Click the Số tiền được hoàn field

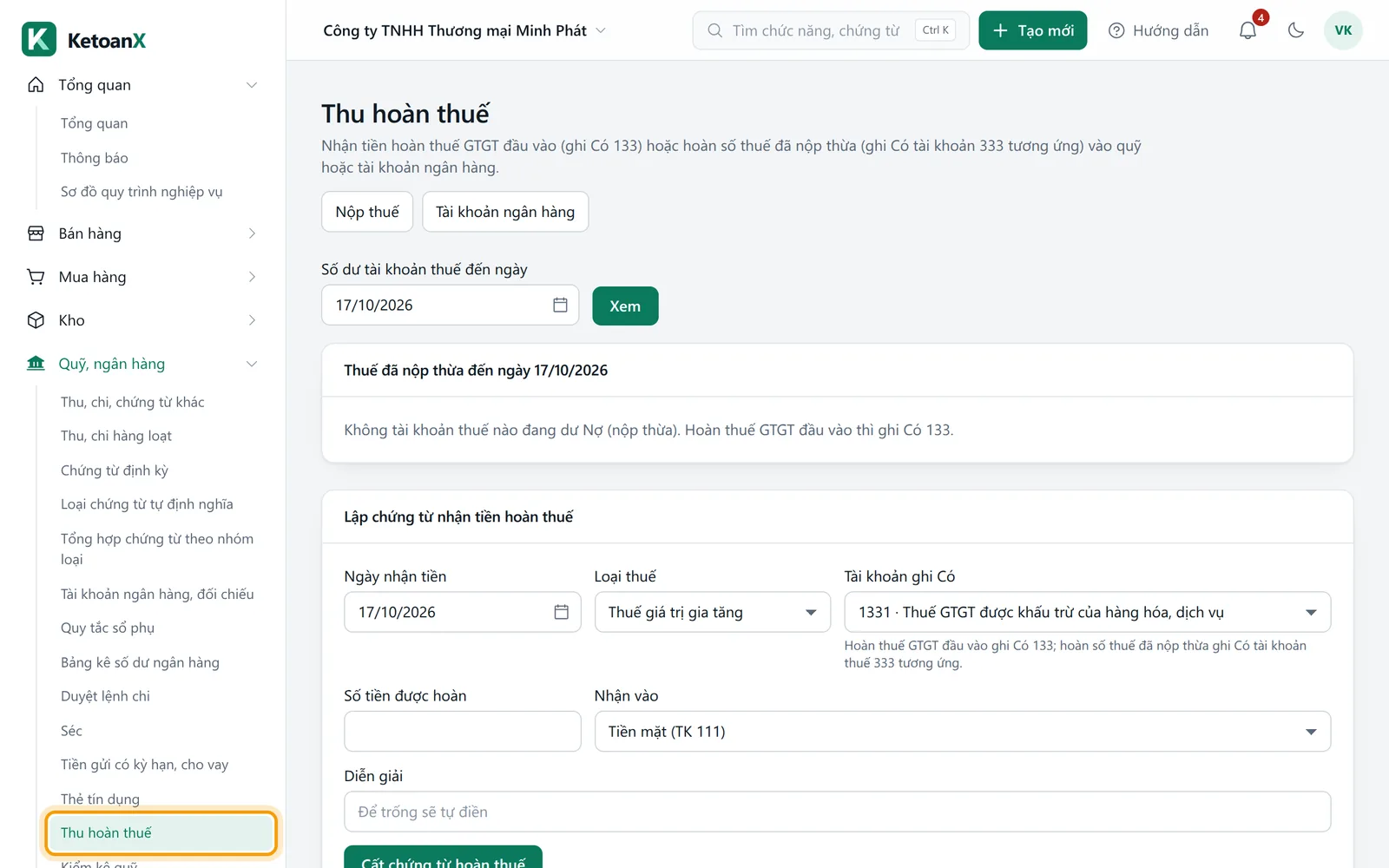463,732
